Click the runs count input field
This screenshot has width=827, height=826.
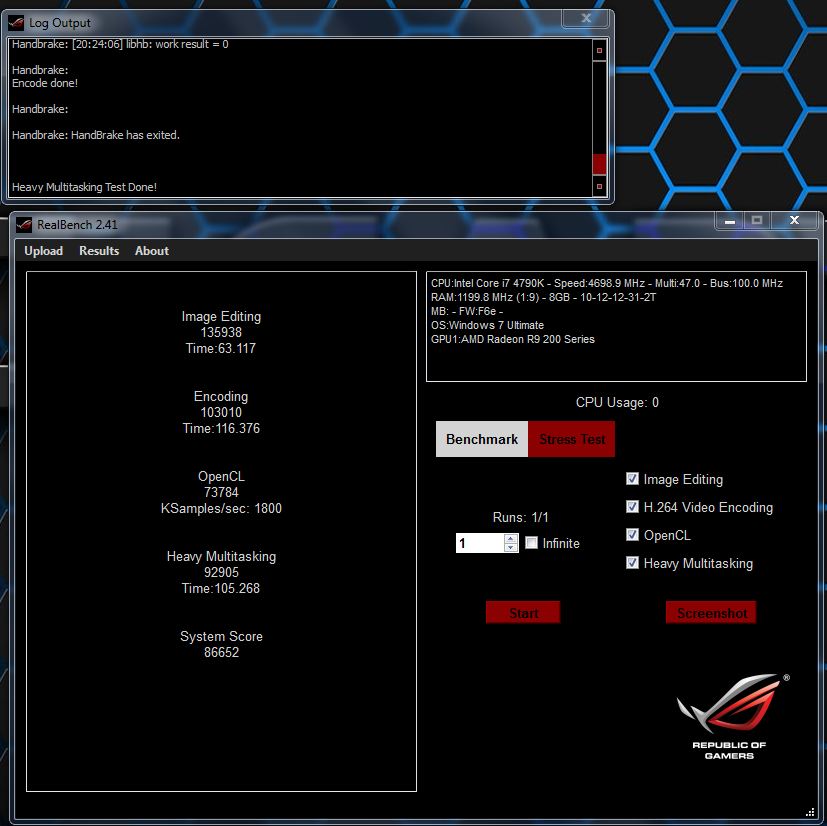pyautogui.click(x=480, y=543)
